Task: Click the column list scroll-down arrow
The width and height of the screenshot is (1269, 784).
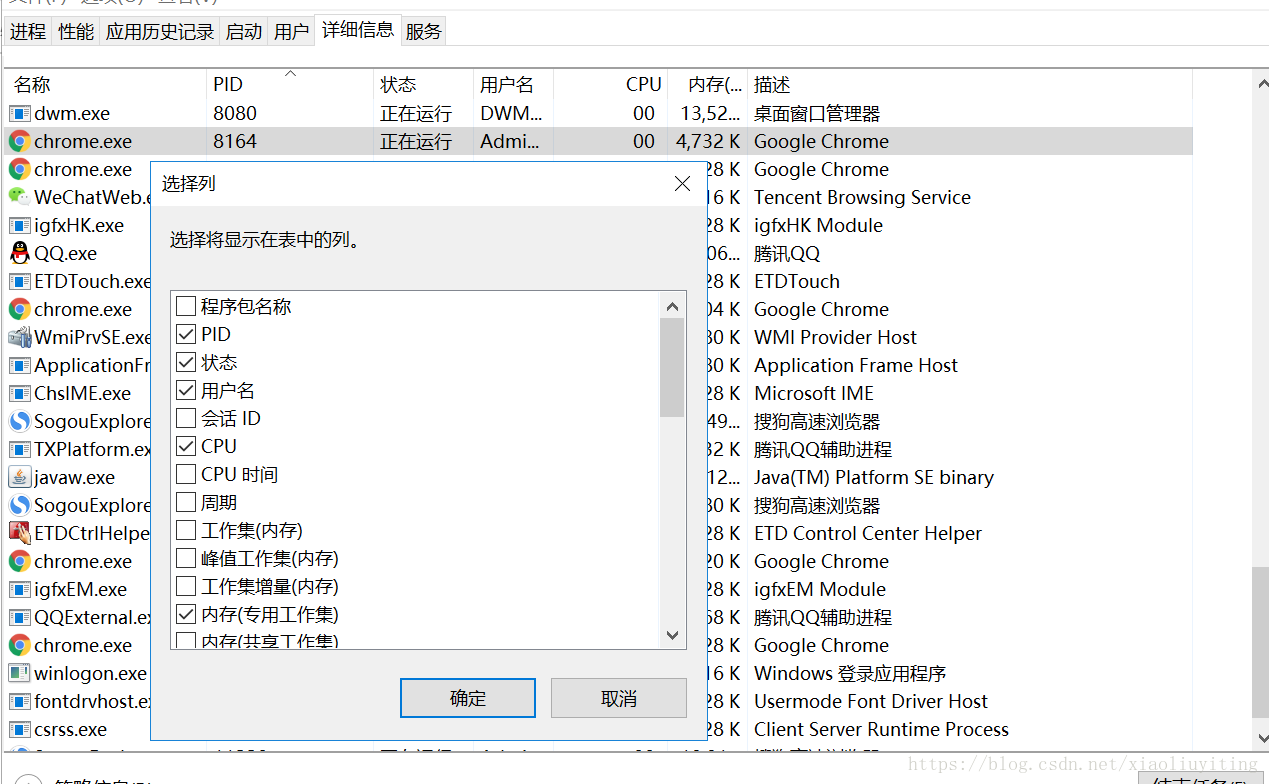Action: tap(672, 635)
